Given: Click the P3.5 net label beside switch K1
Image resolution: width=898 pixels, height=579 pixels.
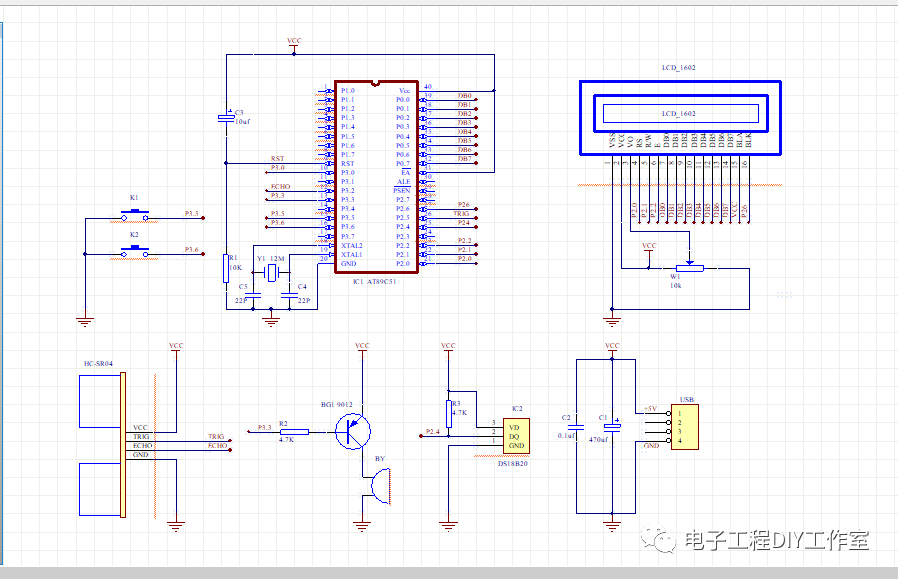Looking at the screenshot, I should click(x=191, y=214).
